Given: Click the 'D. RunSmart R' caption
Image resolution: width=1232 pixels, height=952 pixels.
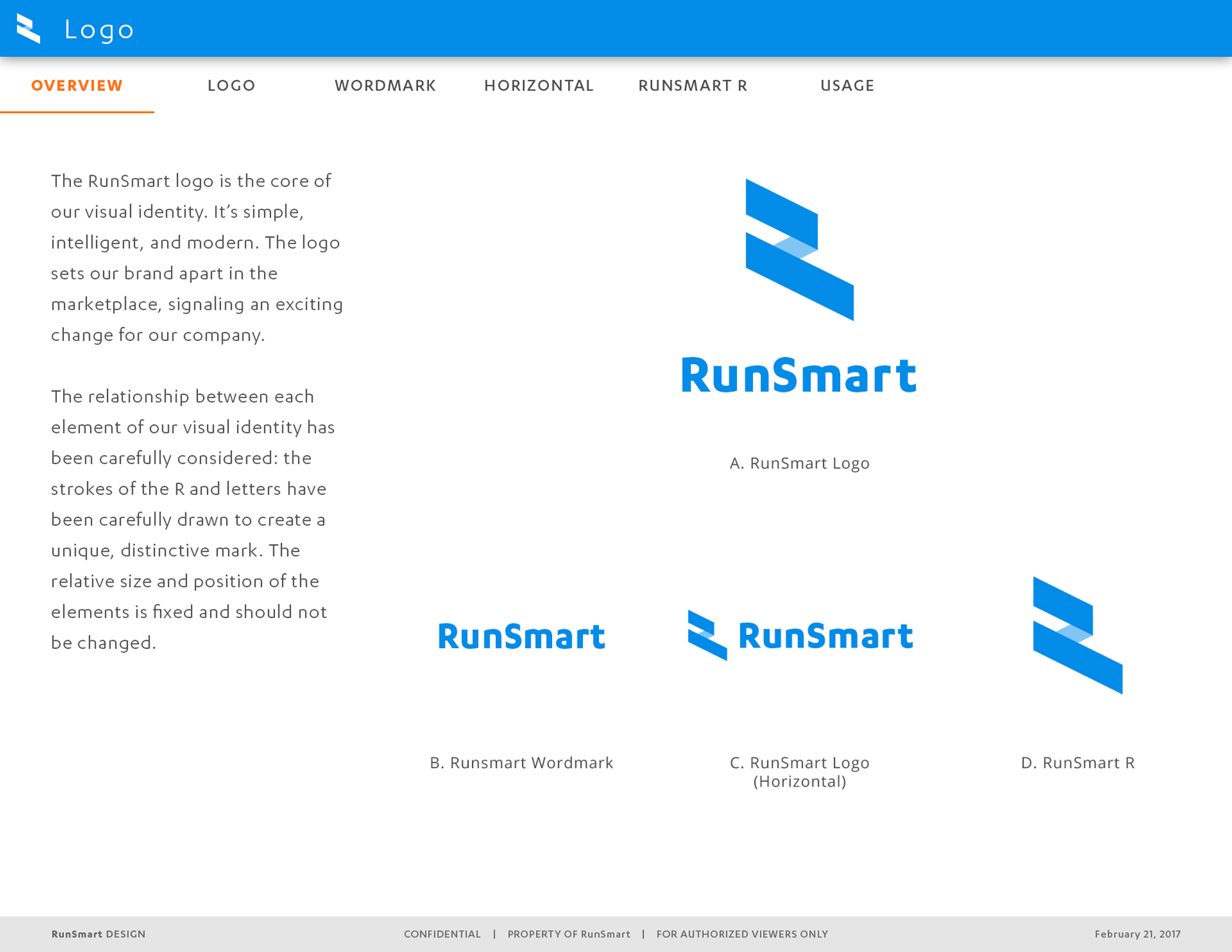Looking at the screenshot, I should [x=1077, y=763].
